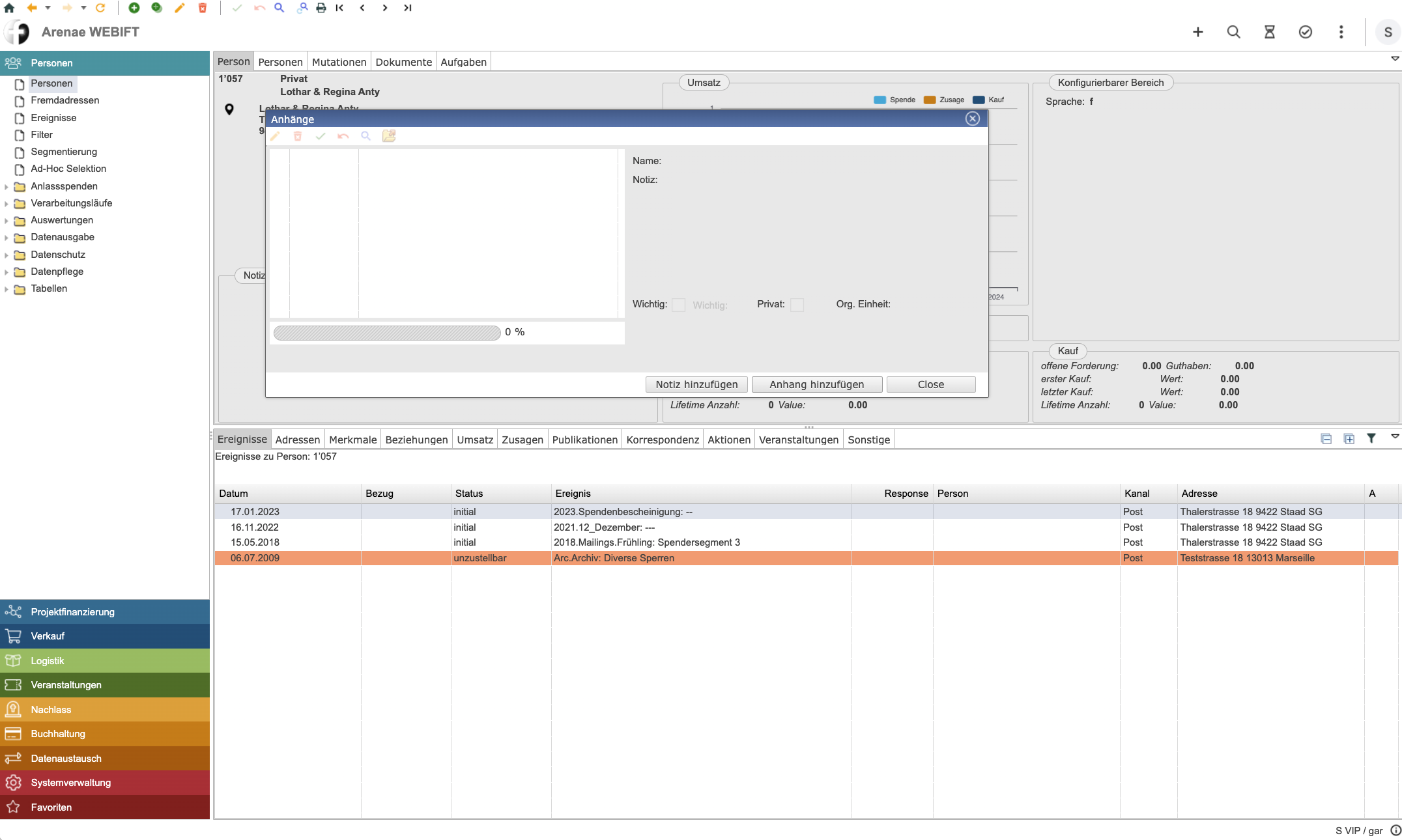Open the Korrespondenz tab
Viewport: 1402px width, 840px height.
662,440
